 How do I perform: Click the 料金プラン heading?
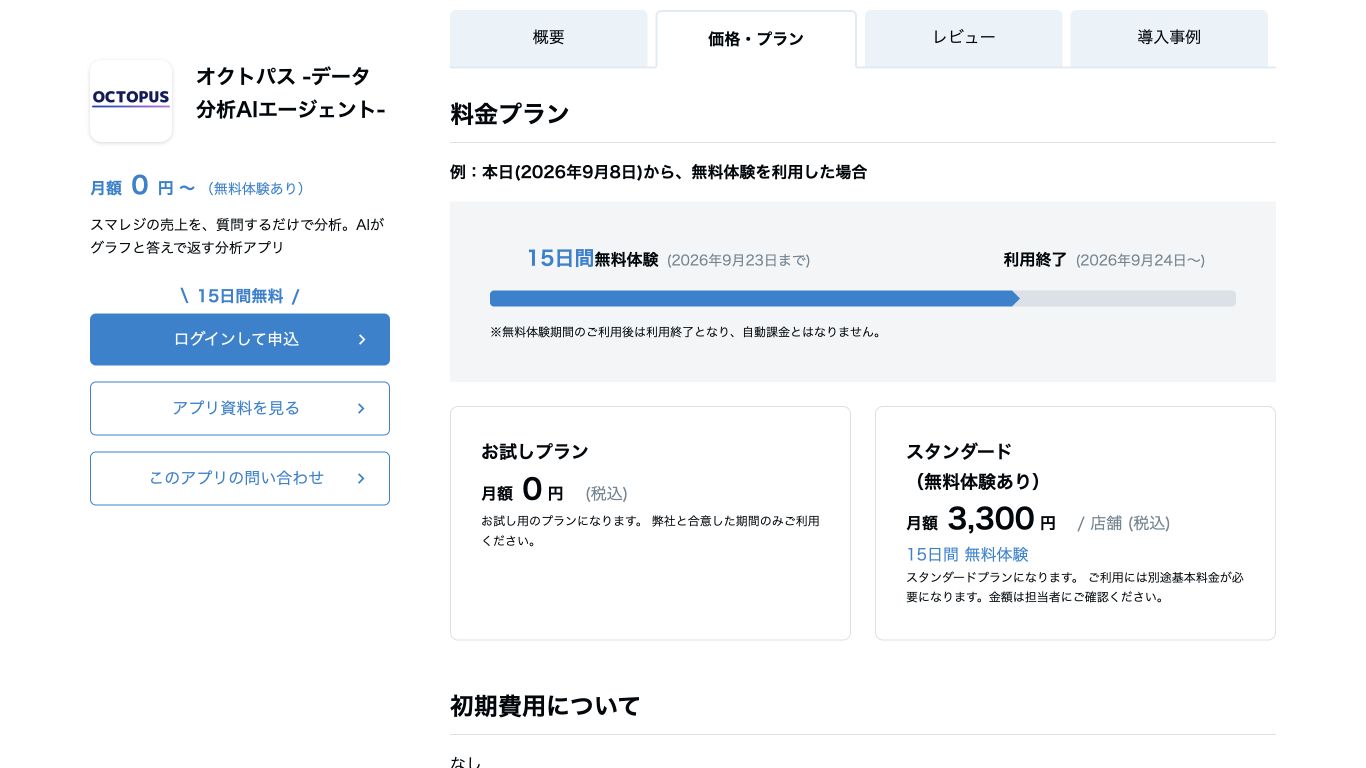click(510, 114)
